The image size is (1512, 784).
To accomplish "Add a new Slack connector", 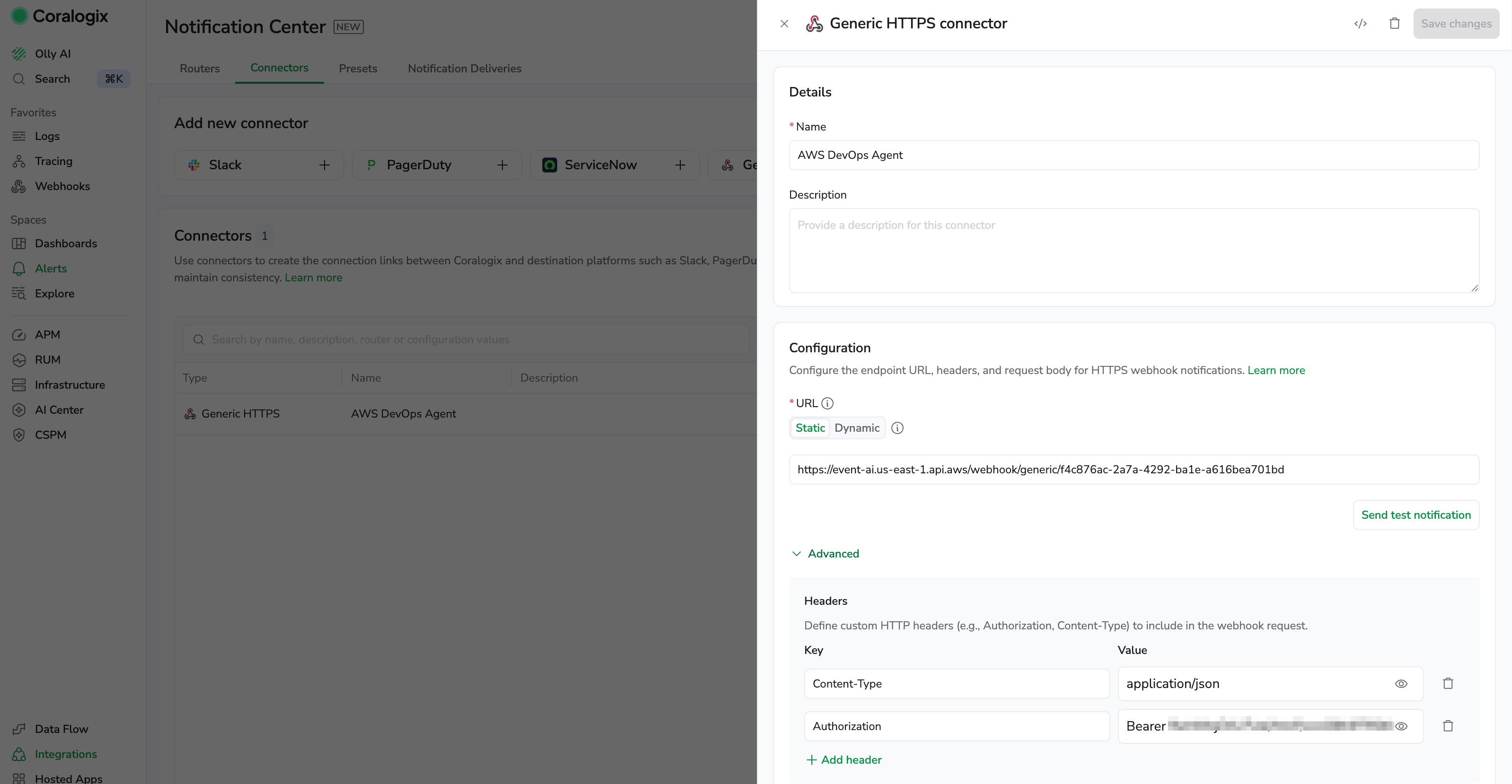I will point(259,165).
